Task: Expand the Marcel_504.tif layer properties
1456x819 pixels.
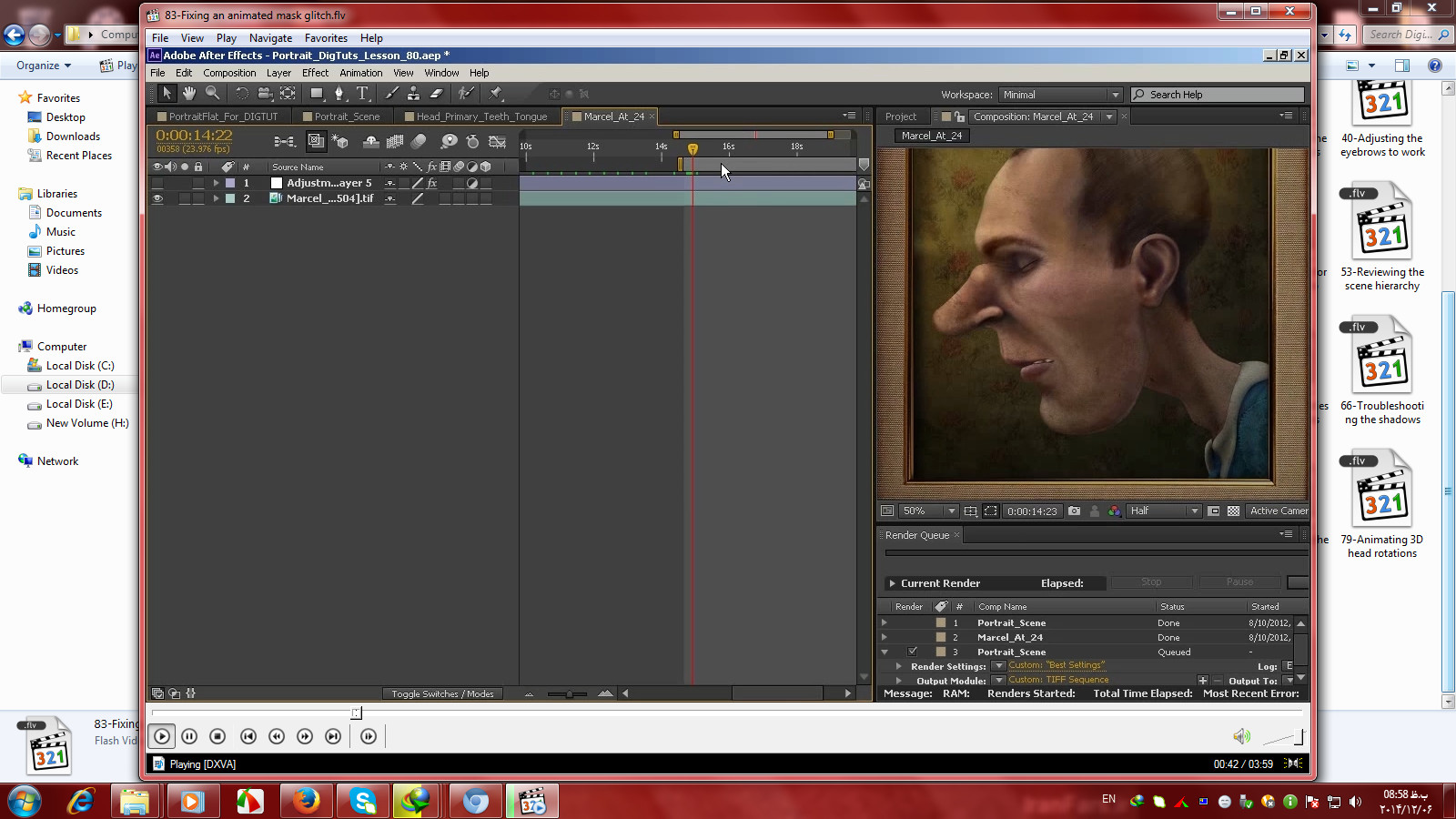Action: (216, 198)
